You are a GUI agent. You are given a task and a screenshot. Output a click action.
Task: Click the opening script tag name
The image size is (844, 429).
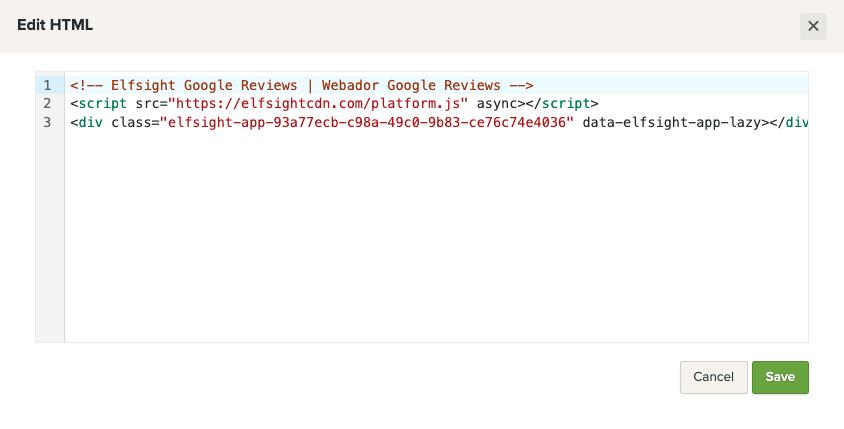pyautogui.click(x=102, y=103)
